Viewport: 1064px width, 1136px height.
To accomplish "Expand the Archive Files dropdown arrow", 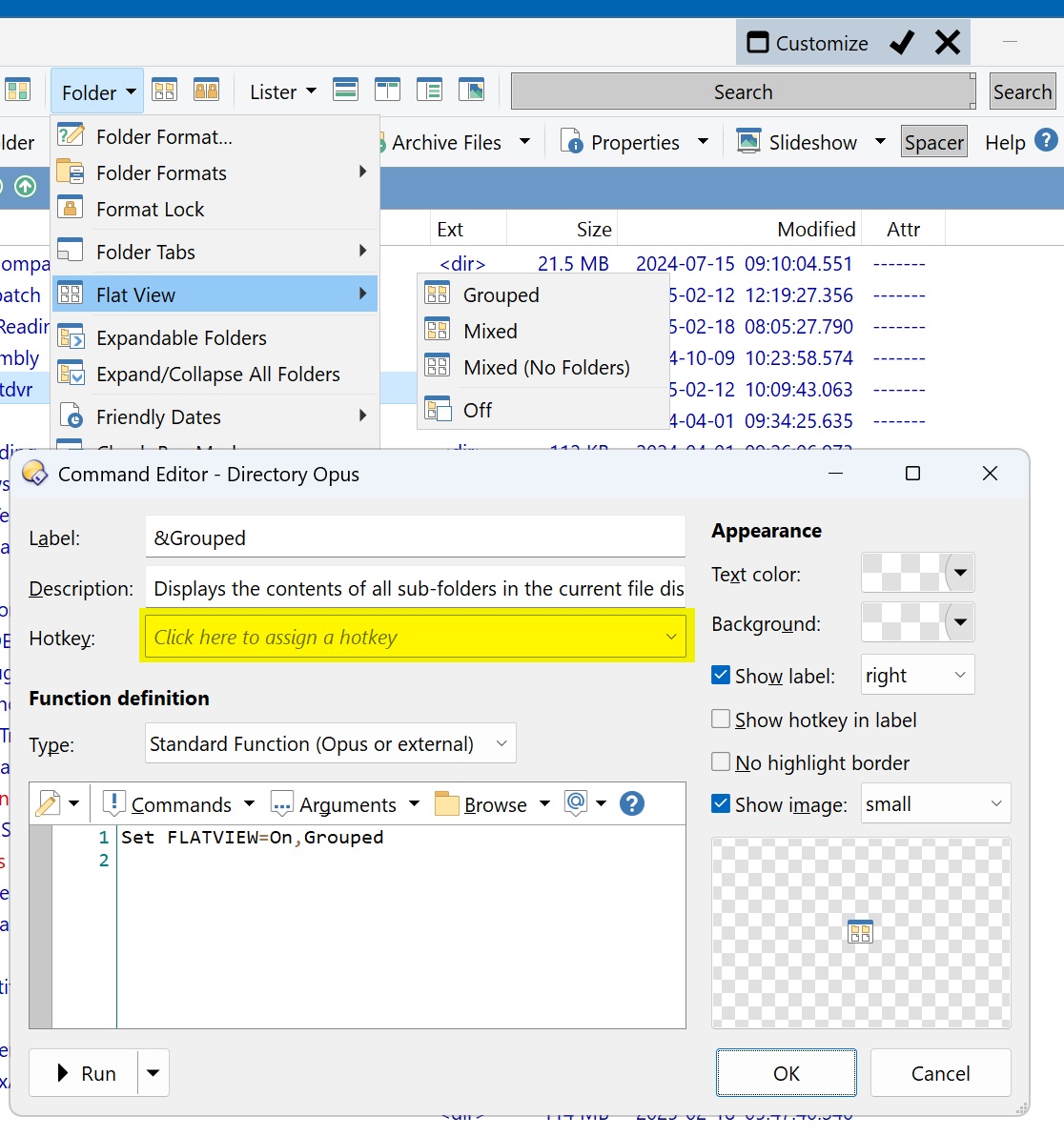I will 524,141.
